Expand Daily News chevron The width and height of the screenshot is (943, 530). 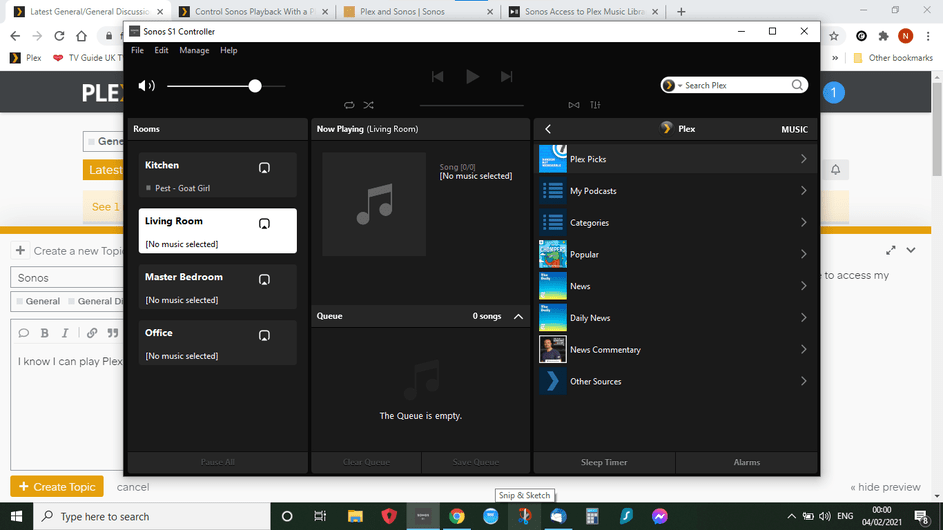803,318
